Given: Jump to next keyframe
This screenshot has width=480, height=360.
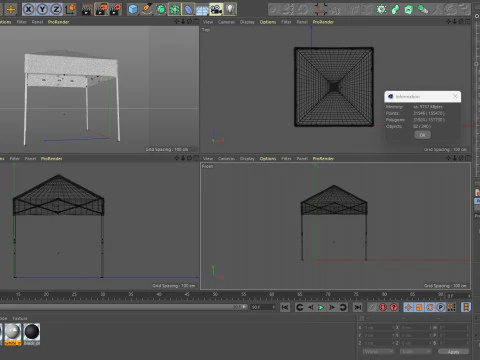Looking at the screenshot, I should (343, 307).
